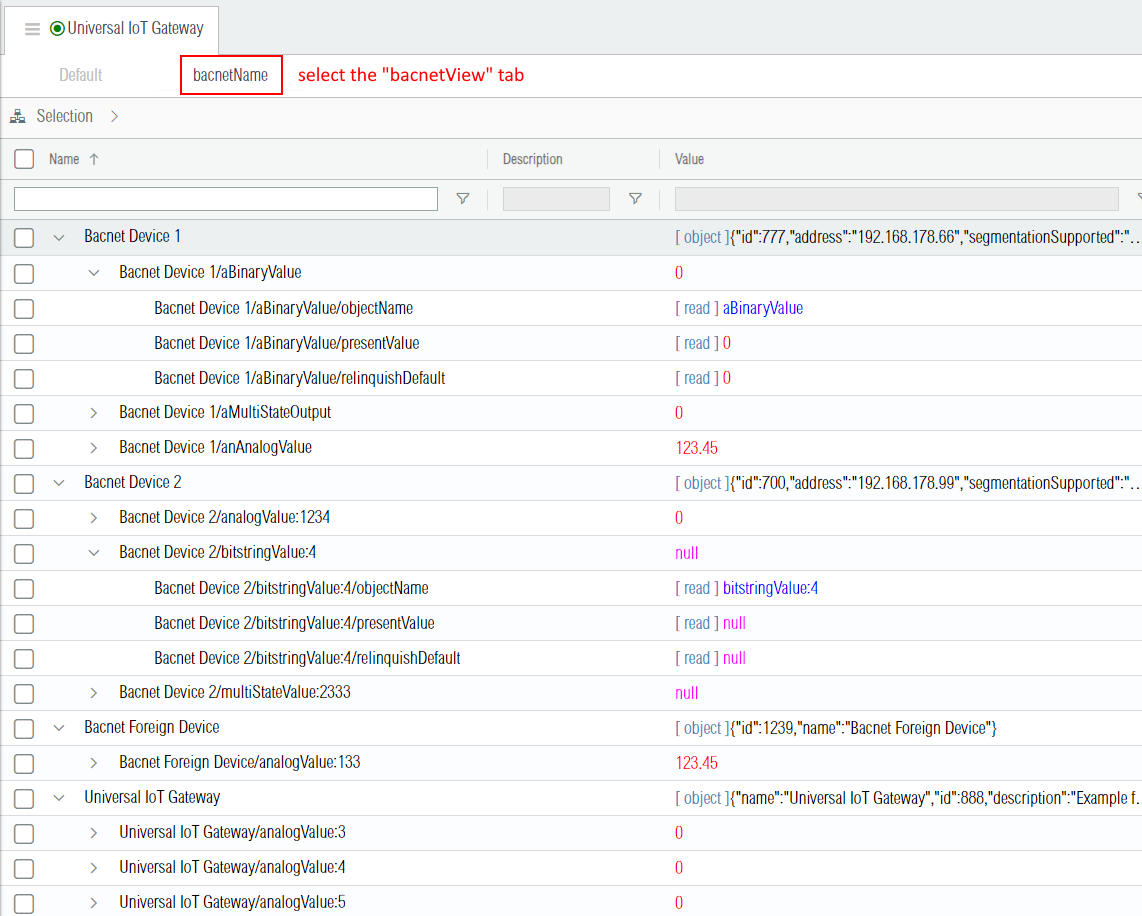Click the object link for Bacnet Device 2
Screen dimensions: 1142x916
pos(702,483)
